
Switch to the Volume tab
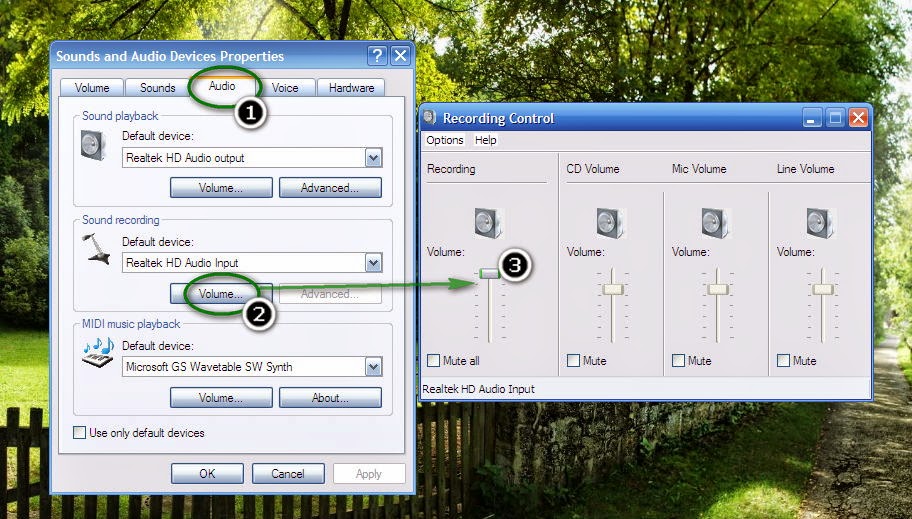coord(92,87)
